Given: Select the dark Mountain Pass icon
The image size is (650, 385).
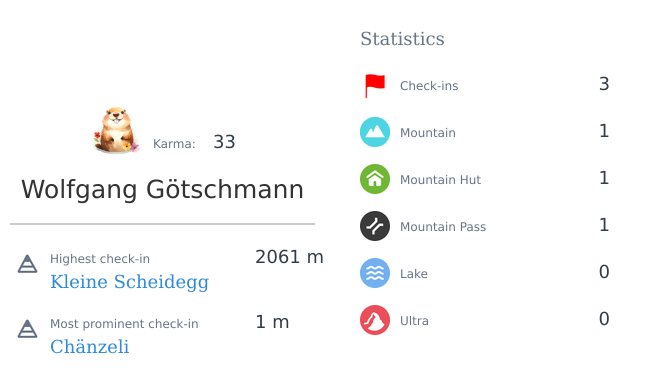Looking at the screenshot, I should [375, 226].
